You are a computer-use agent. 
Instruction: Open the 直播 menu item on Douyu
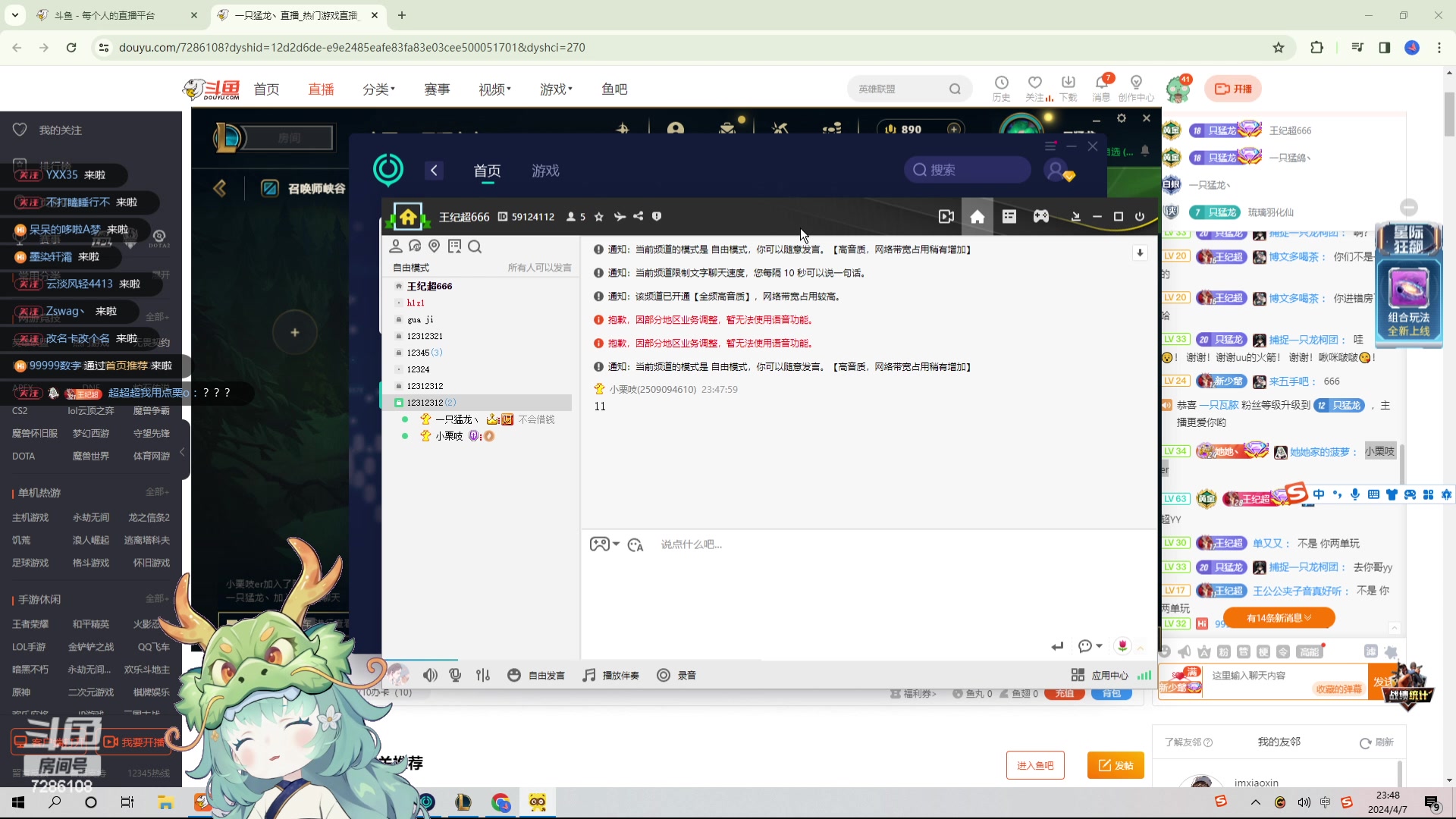click(x=321, y=89)
